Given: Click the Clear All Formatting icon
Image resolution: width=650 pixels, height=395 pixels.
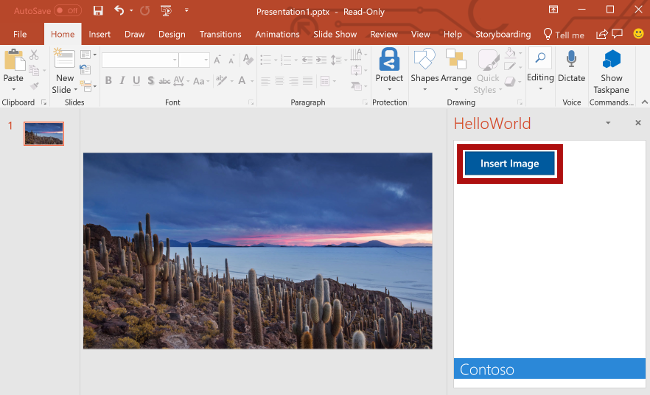Looking at the screenshot, I should pos(248,60).
